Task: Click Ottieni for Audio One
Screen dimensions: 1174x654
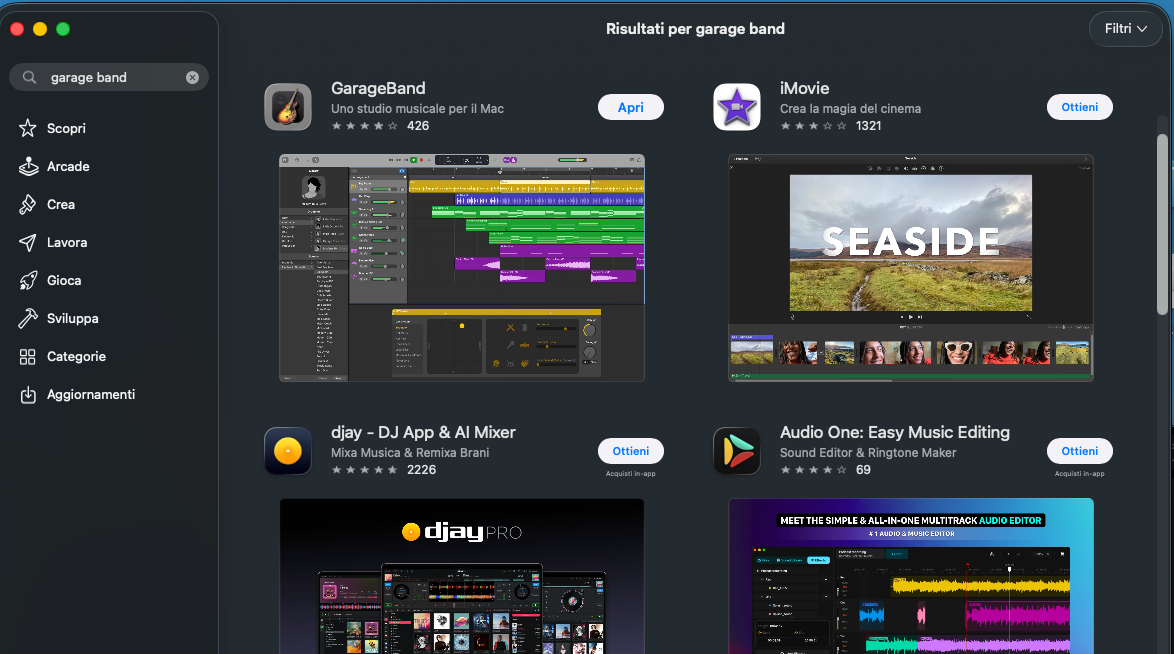Action: point(1080,451)
